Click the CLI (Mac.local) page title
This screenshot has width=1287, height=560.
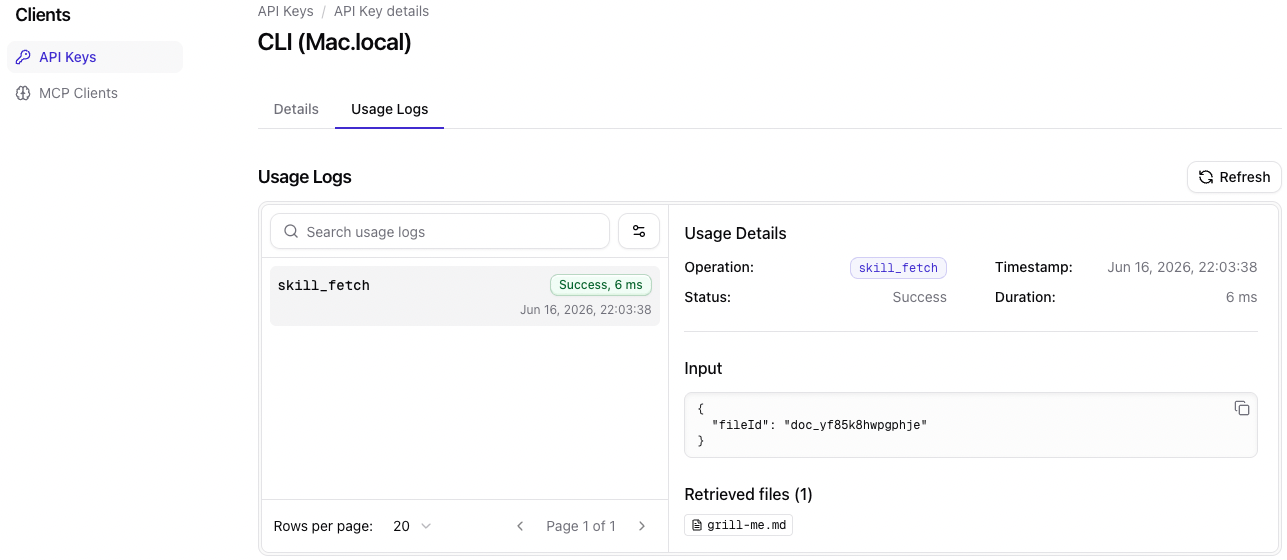[x=335, y=42]
